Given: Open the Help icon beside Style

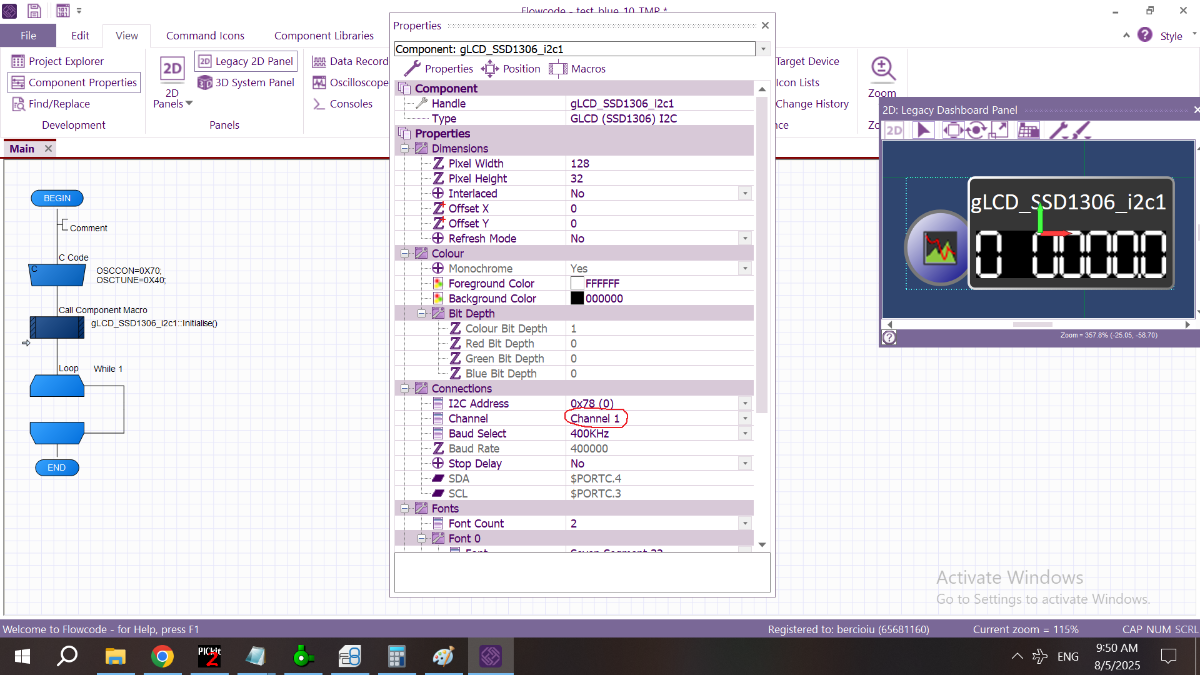Looking at the screenshot, I should [1145, 35].
